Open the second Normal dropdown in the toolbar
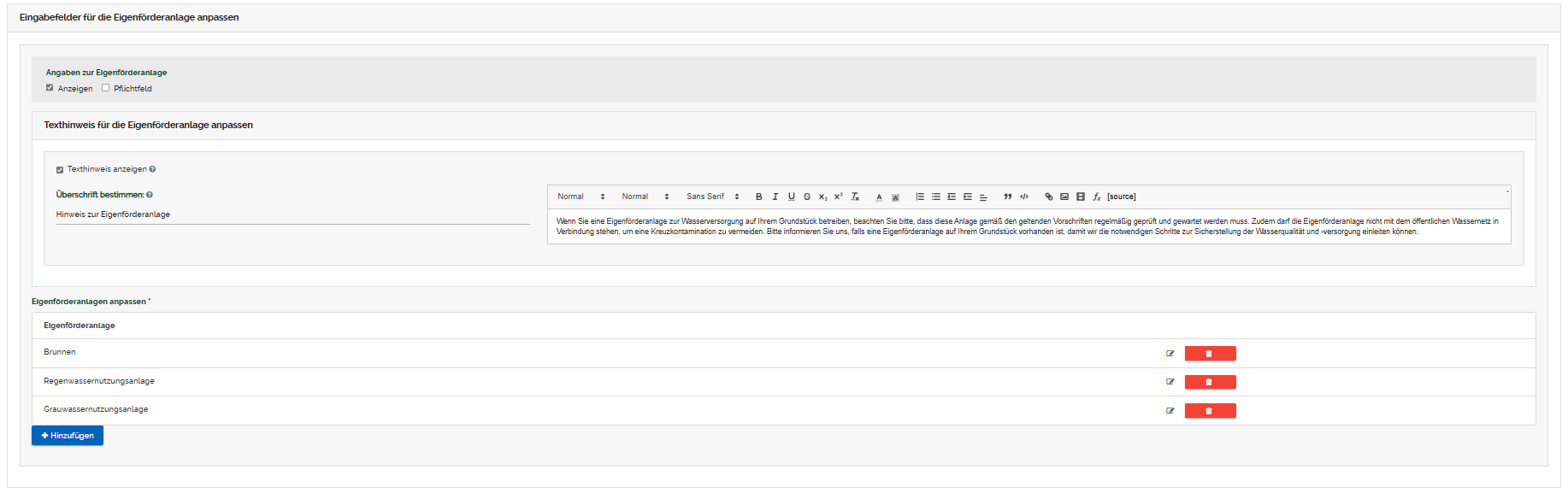This screenshot has width=1568, height=493. tap(645, 197)
